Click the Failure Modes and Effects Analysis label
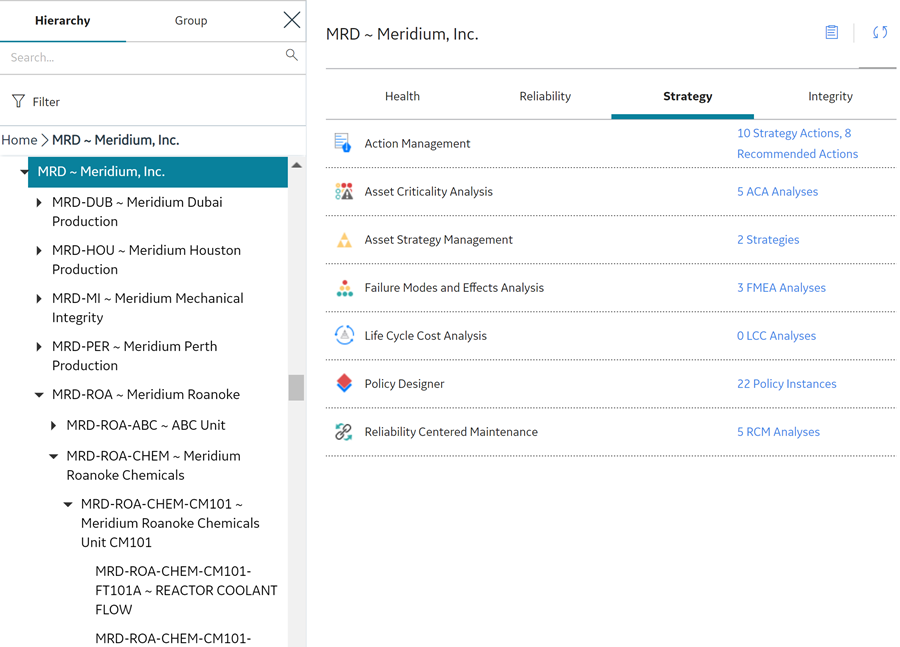This screenshot has height=647, width=900. click(x=454, y=288)
